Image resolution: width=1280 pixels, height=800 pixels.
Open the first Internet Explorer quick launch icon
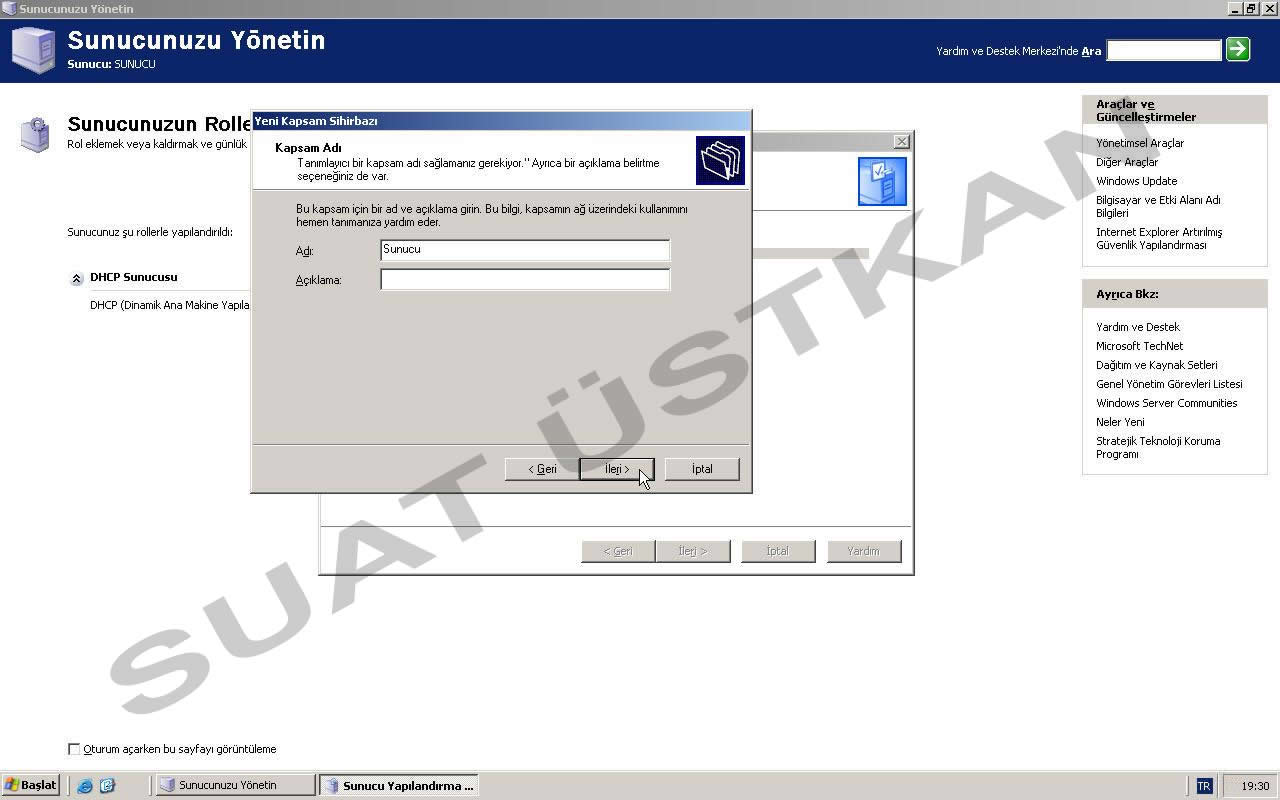click(x=85, y=786)
